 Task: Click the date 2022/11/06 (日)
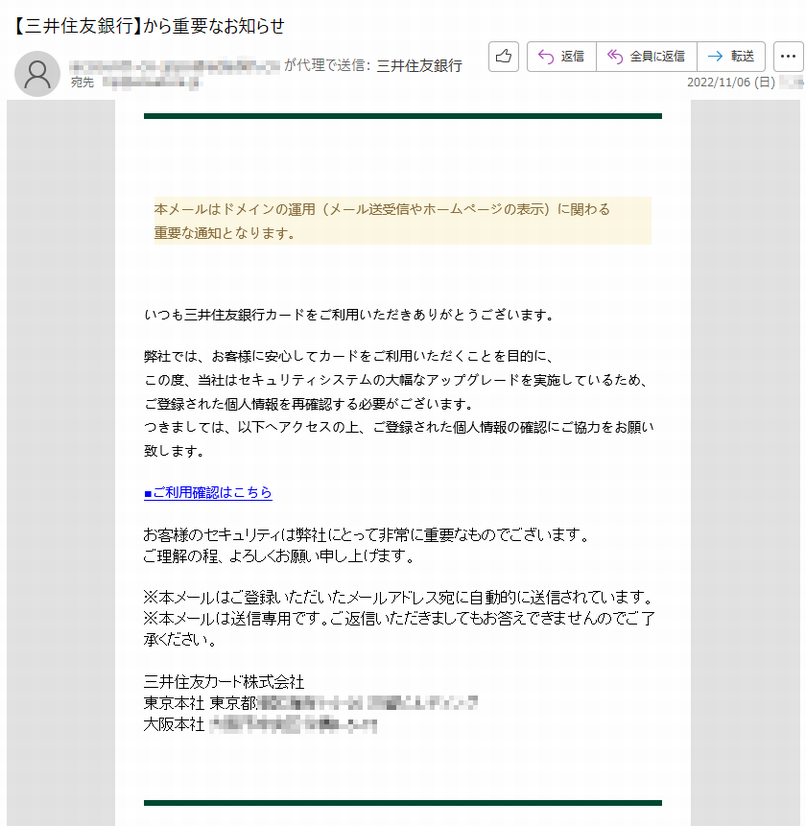pyautogui.click(x=731, y=82)
